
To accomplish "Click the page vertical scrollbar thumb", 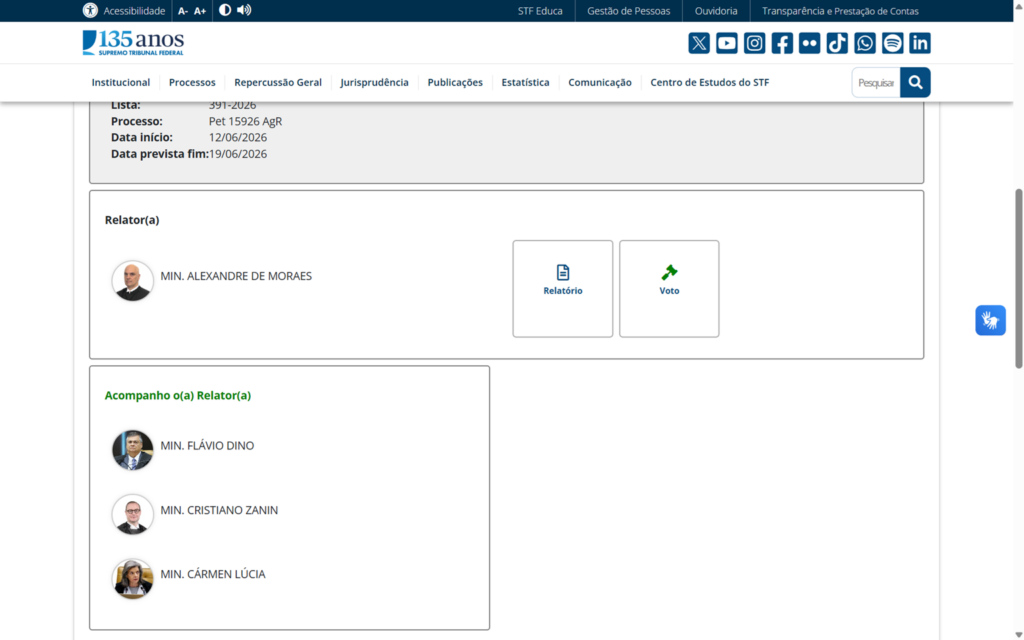I will (1018, 278).
